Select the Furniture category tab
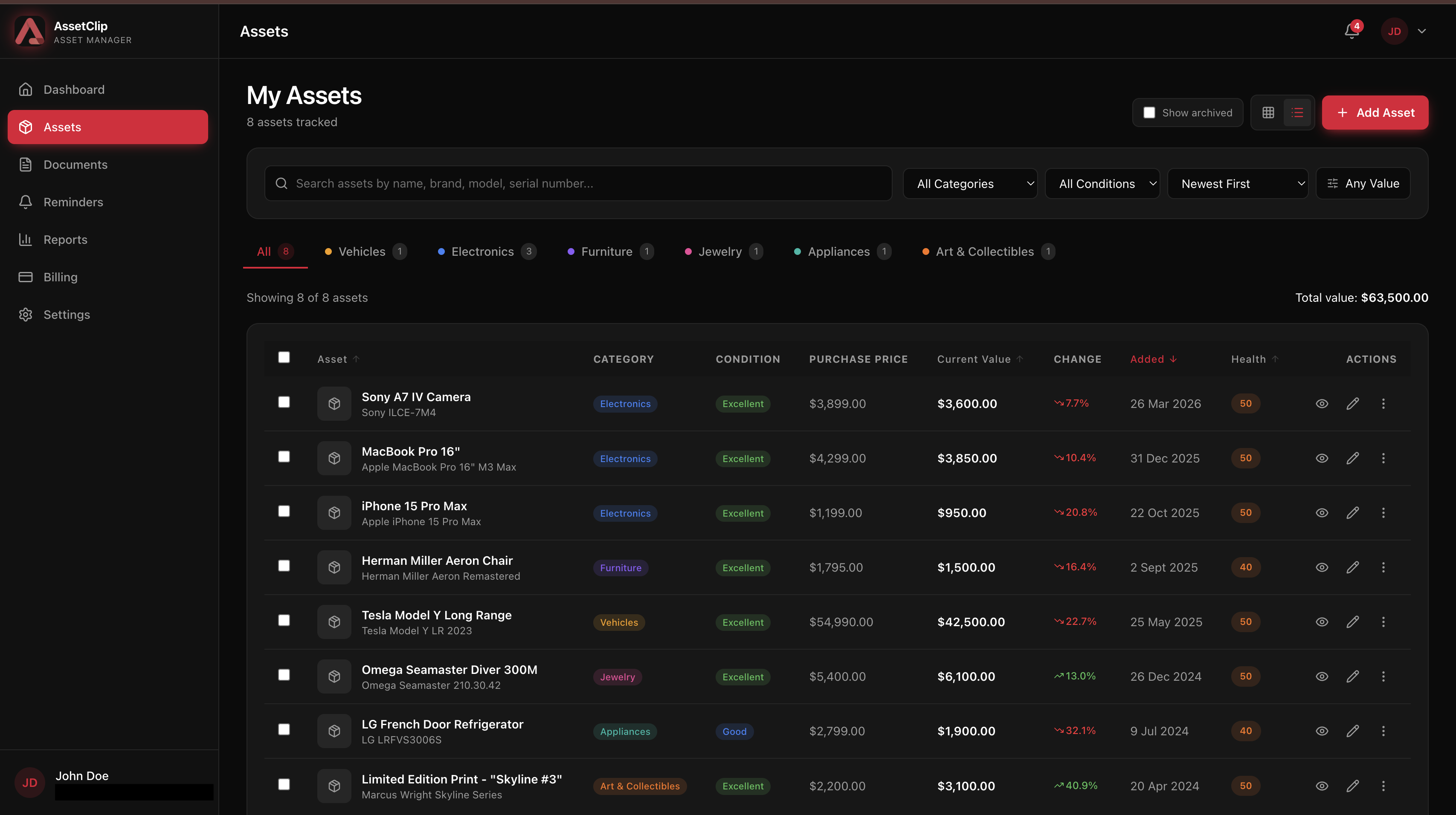This screenshot has width=1456, height=815. coord(610,251)
